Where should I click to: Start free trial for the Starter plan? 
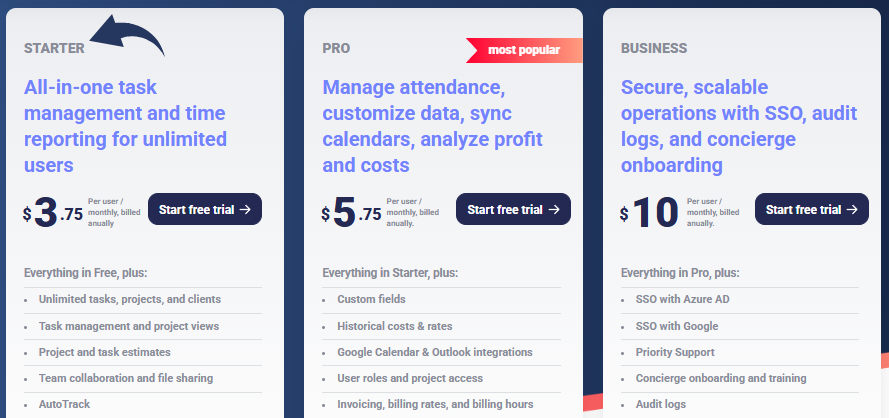tap(205, 209)
